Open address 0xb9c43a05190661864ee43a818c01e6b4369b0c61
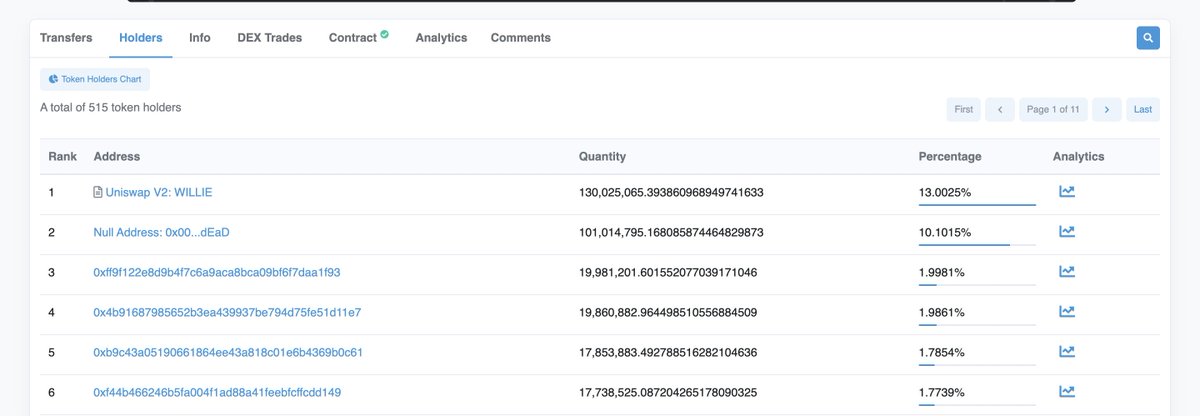1200x416 pixels. point(228,352)
